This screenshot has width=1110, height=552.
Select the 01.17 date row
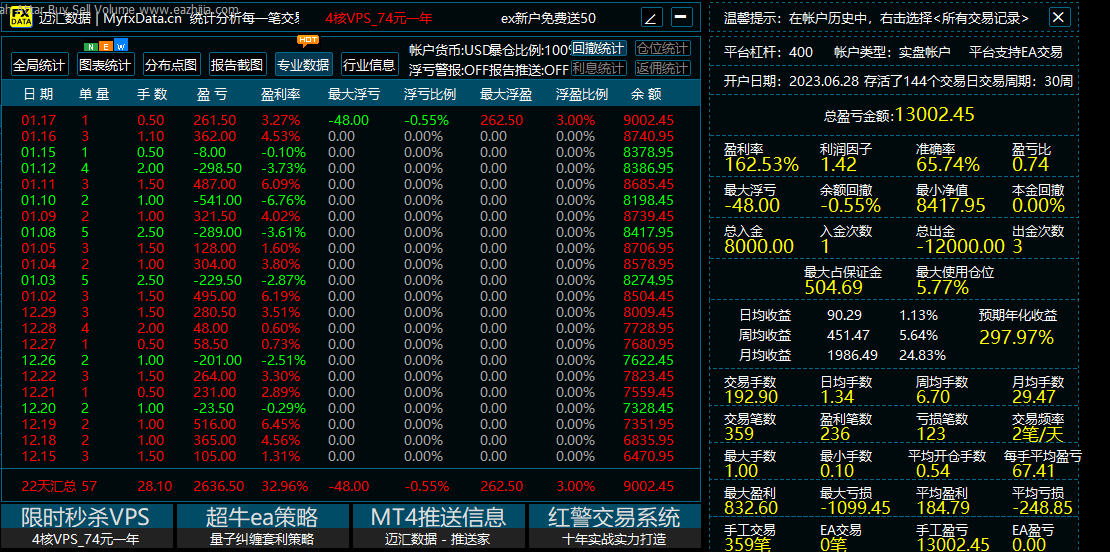tap(38, 120)
